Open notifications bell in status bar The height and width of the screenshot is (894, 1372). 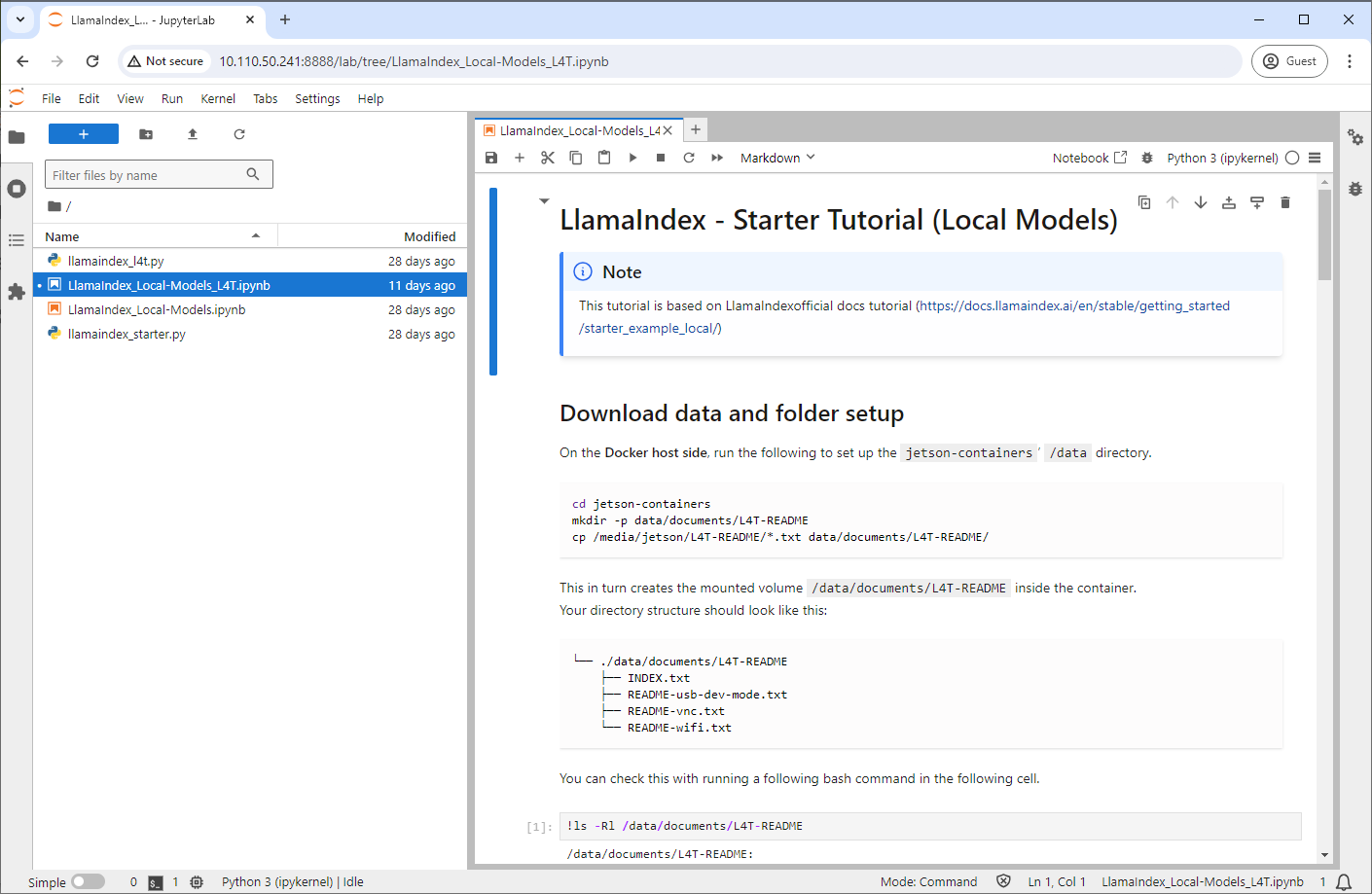pos(1344,882)
